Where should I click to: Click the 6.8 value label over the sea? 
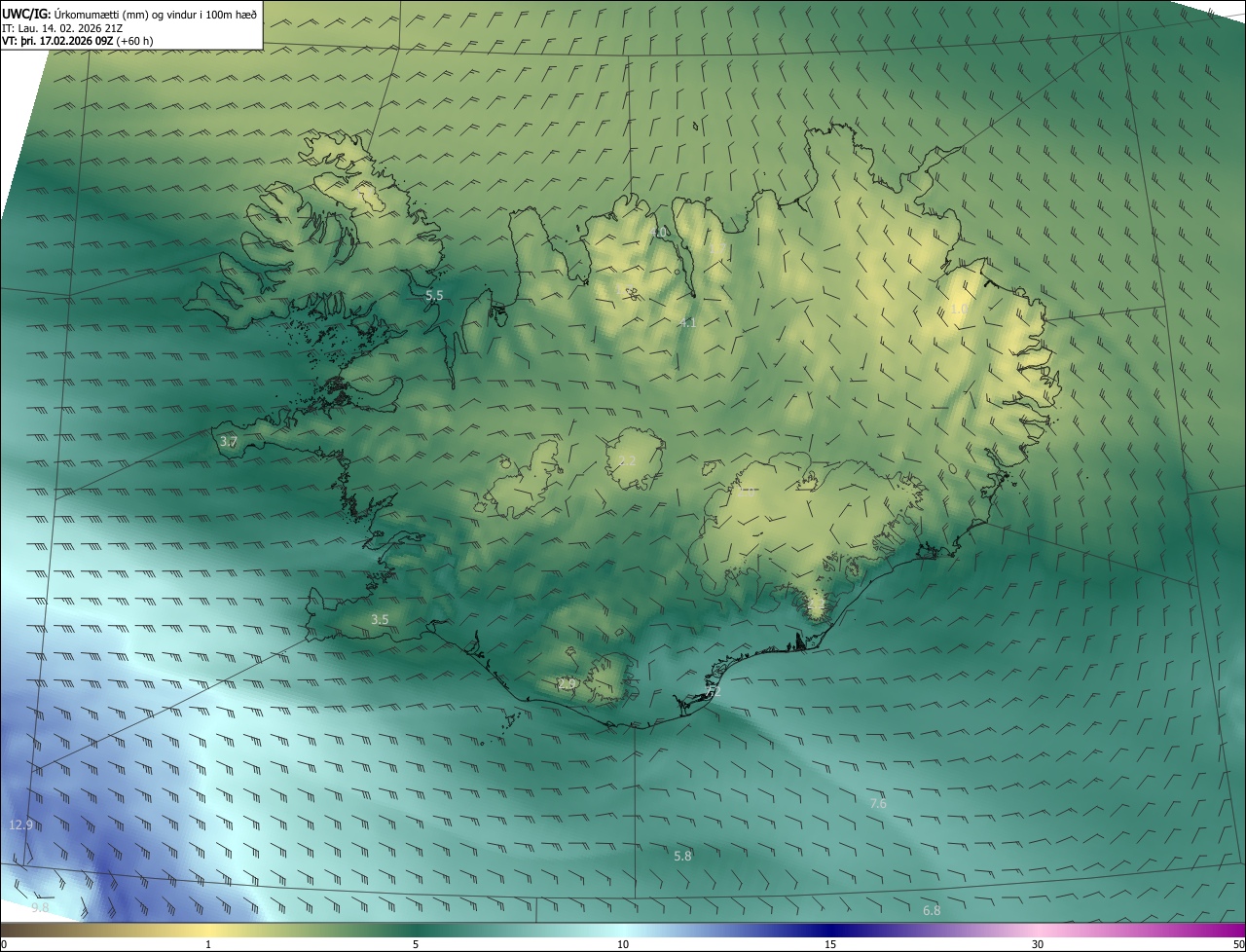click(932, 911)
